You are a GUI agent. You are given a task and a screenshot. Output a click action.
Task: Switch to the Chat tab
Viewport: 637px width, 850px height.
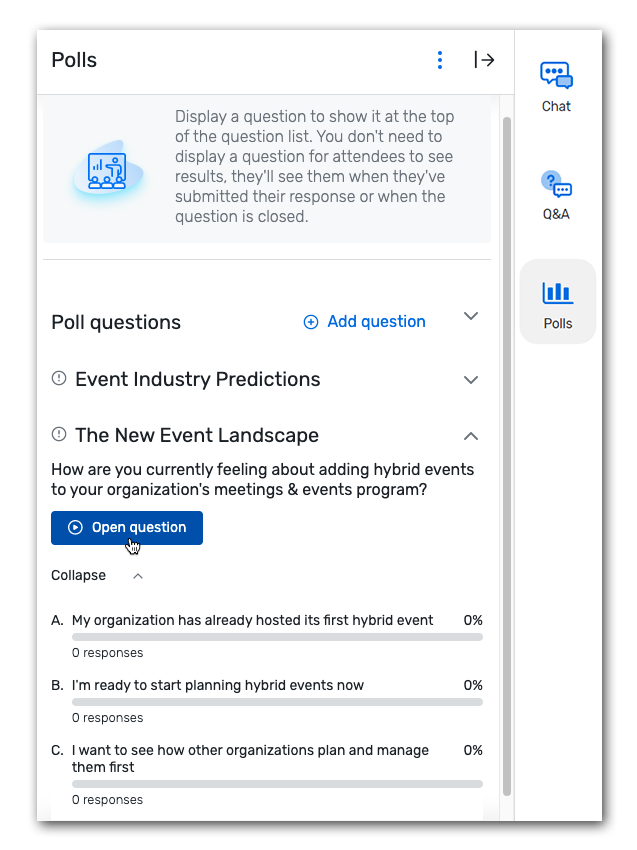point(556,89)
